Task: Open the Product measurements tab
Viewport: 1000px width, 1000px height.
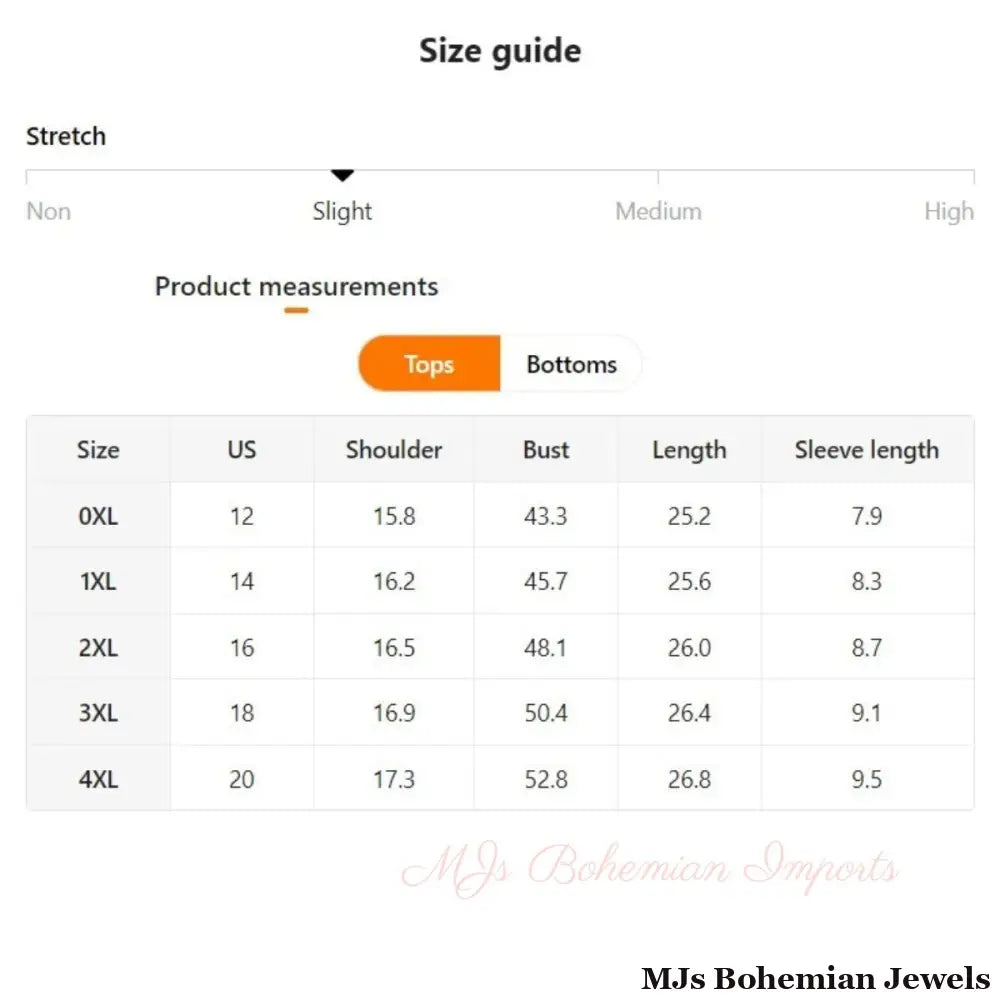Action: pos(296,287)
